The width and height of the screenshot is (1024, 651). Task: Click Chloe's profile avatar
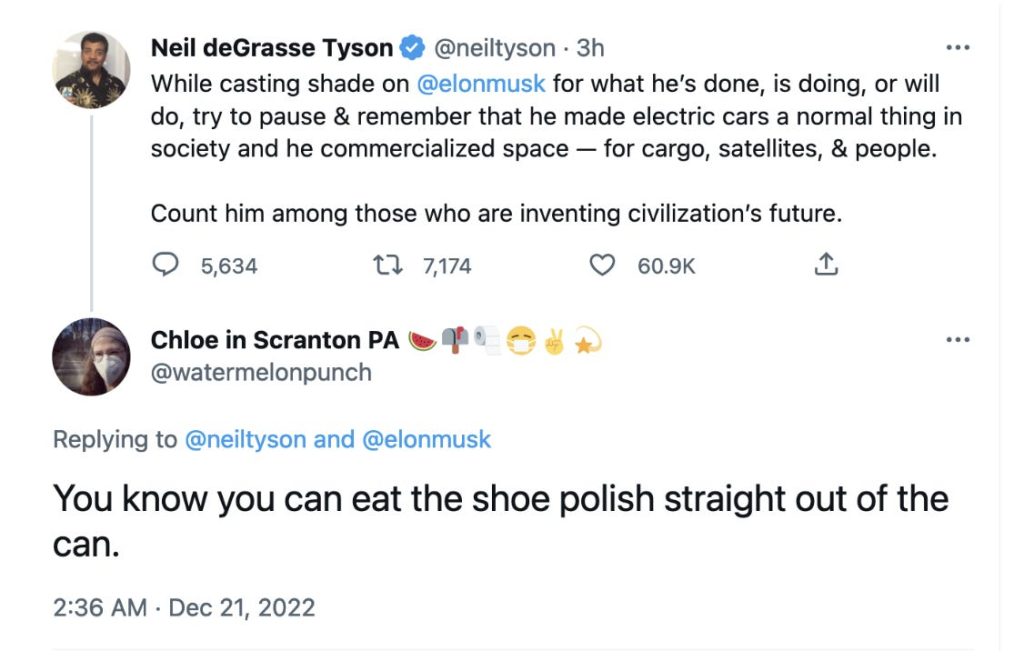[90, 356]
